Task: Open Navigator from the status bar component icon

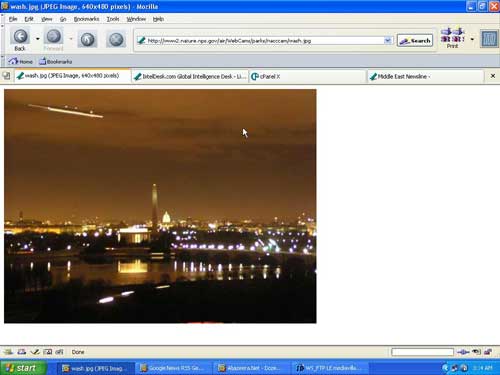Action: coord(8,352)
